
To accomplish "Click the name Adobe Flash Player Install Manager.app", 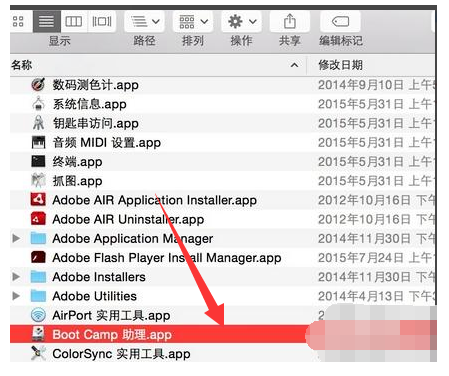I will click(167, 258).
